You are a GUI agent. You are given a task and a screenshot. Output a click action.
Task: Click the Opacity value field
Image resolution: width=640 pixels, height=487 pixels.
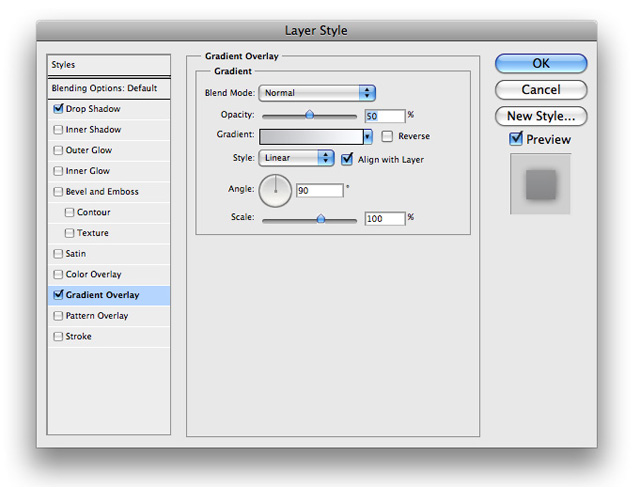coord(385,116)
